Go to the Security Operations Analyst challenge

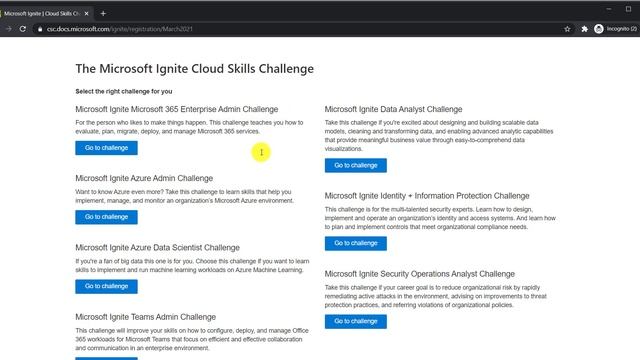pos(356,321)
